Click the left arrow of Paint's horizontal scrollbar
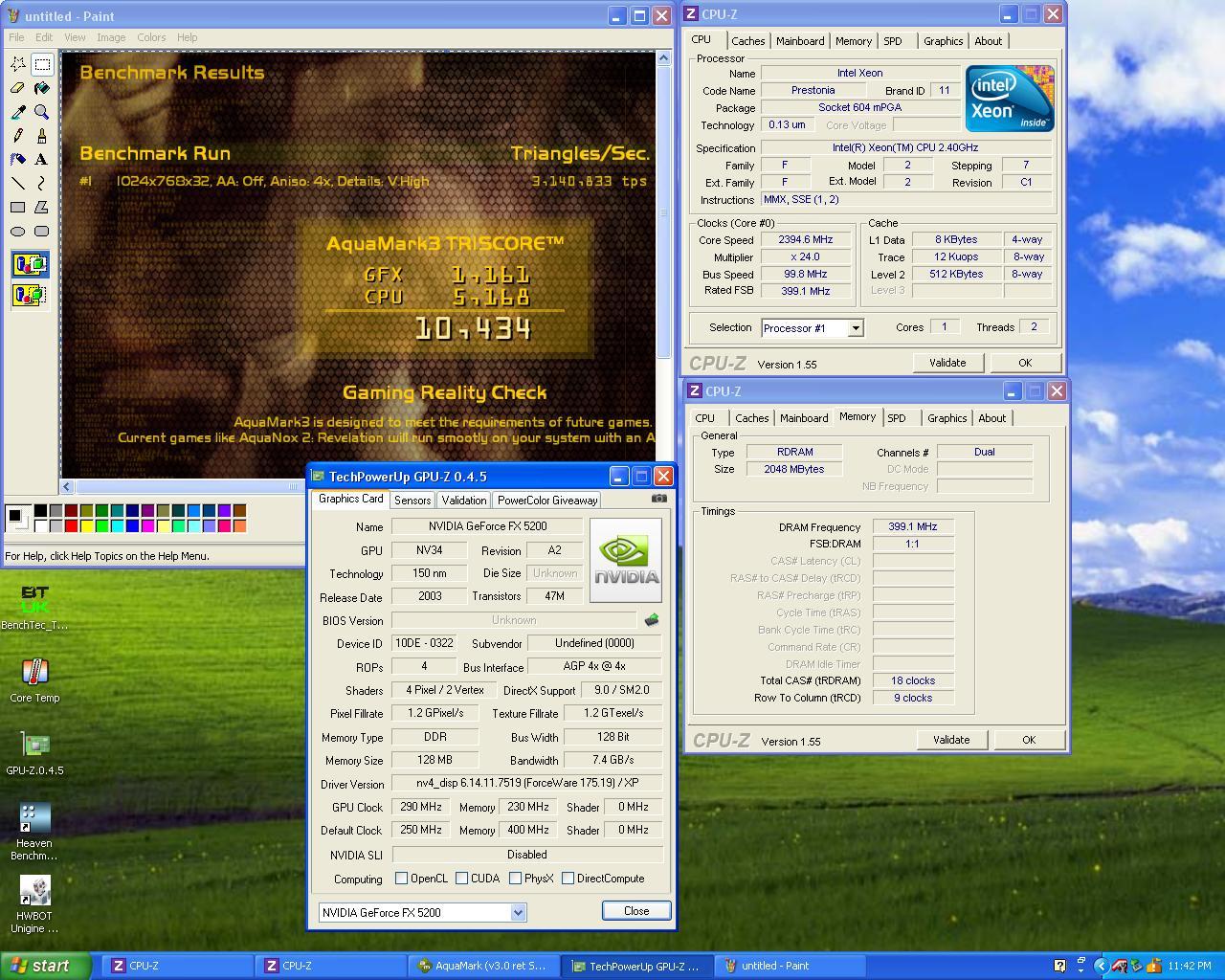1225x980 pixels. click(68, 486)
